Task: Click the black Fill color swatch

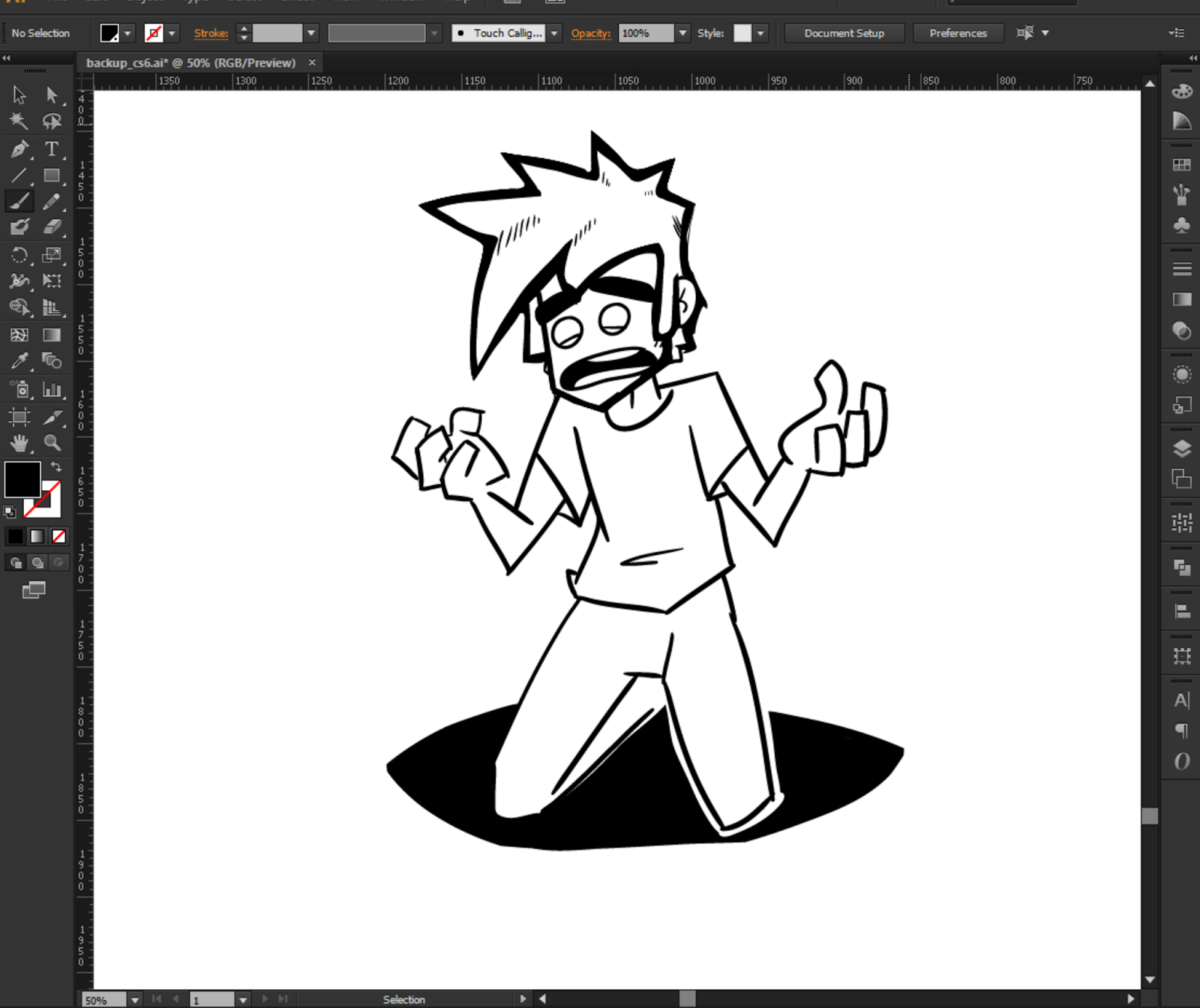Action: pyautogui.click(x=22, y=479)
